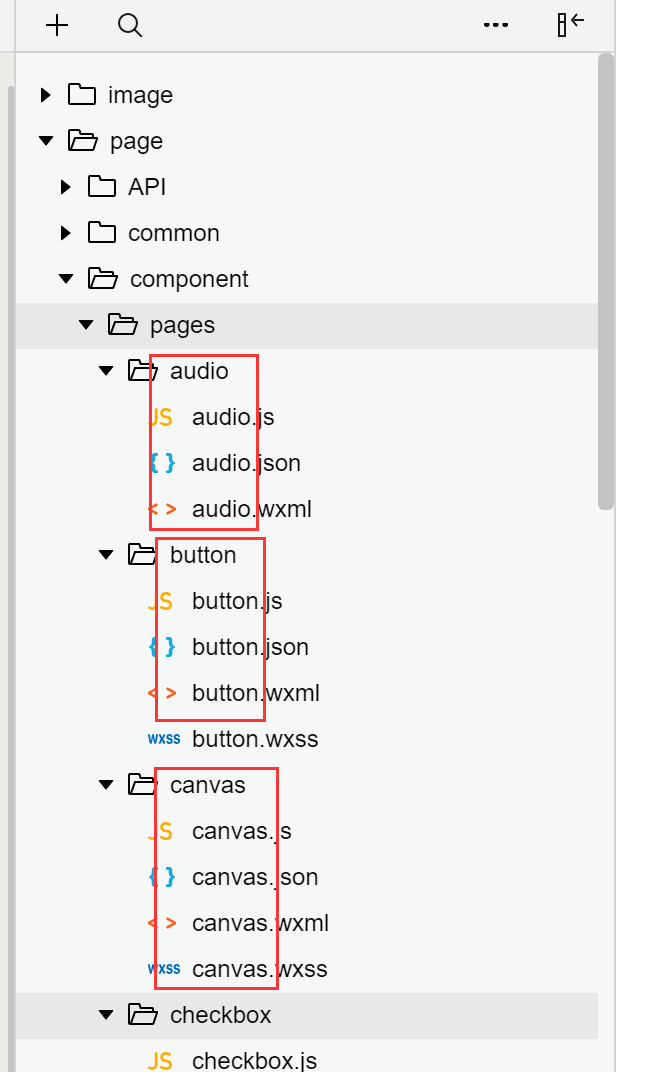Open the canvas.json file
This screenshot has width=648, height=1072.
click(x=254, y=877)
